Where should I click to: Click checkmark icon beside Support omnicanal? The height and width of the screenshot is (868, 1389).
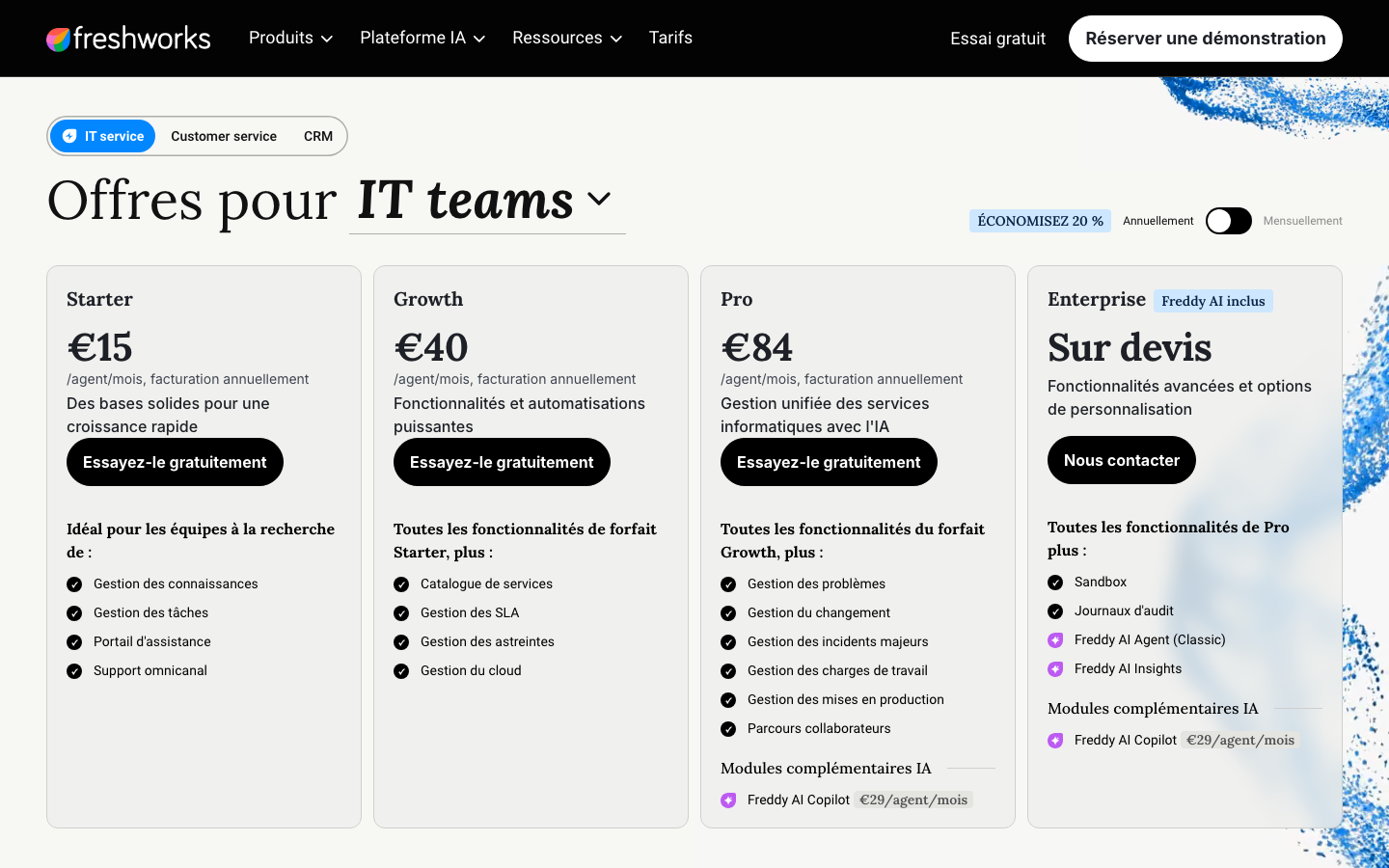point(74,671)
